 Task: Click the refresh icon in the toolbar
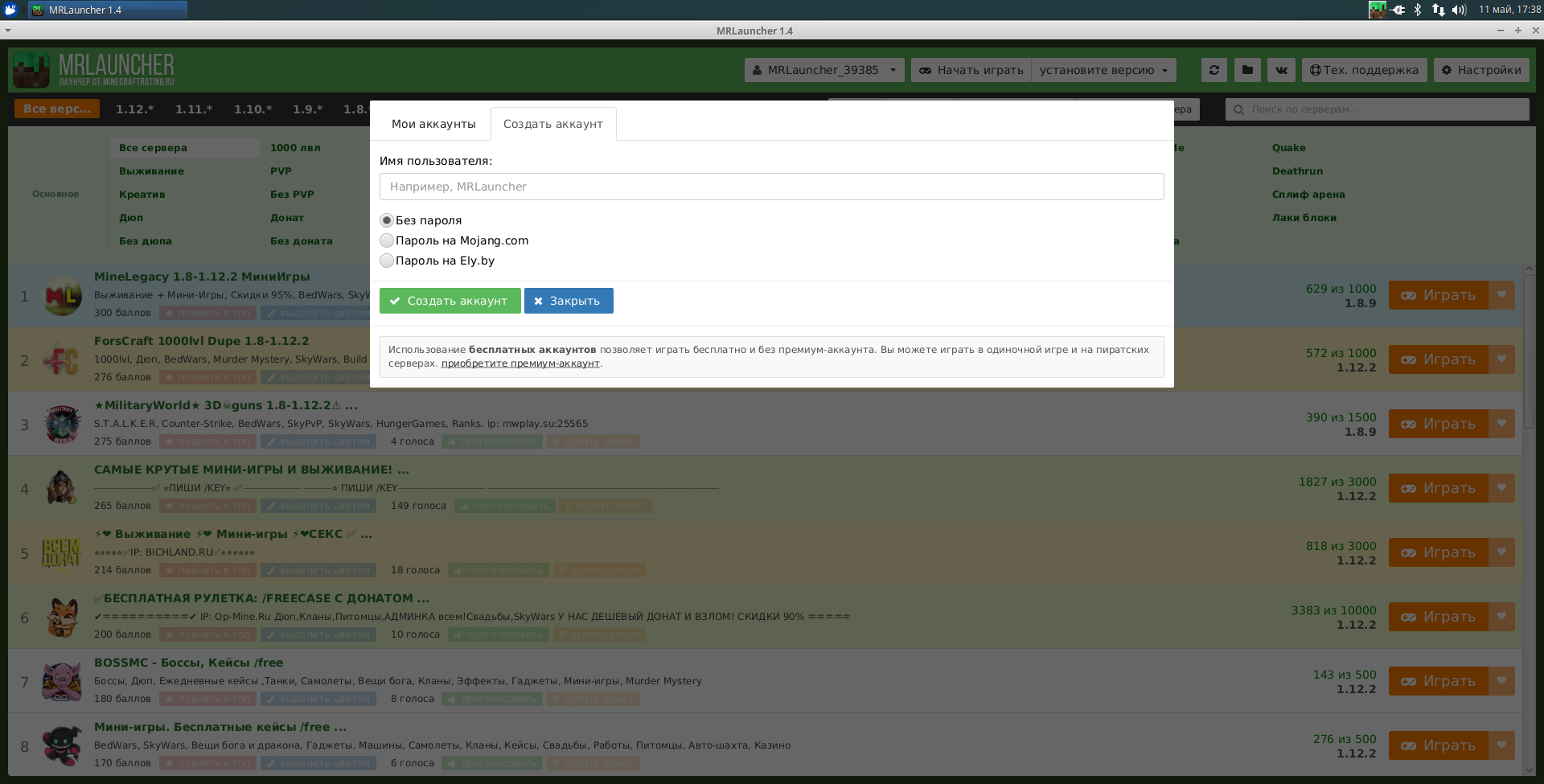1214,70
